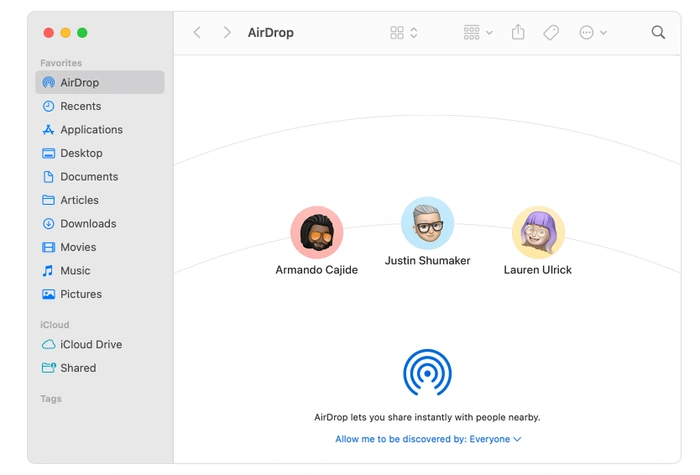Select Applications in the sidebar
This screenshot has width=700, height=475.
(x=91, y=130)
